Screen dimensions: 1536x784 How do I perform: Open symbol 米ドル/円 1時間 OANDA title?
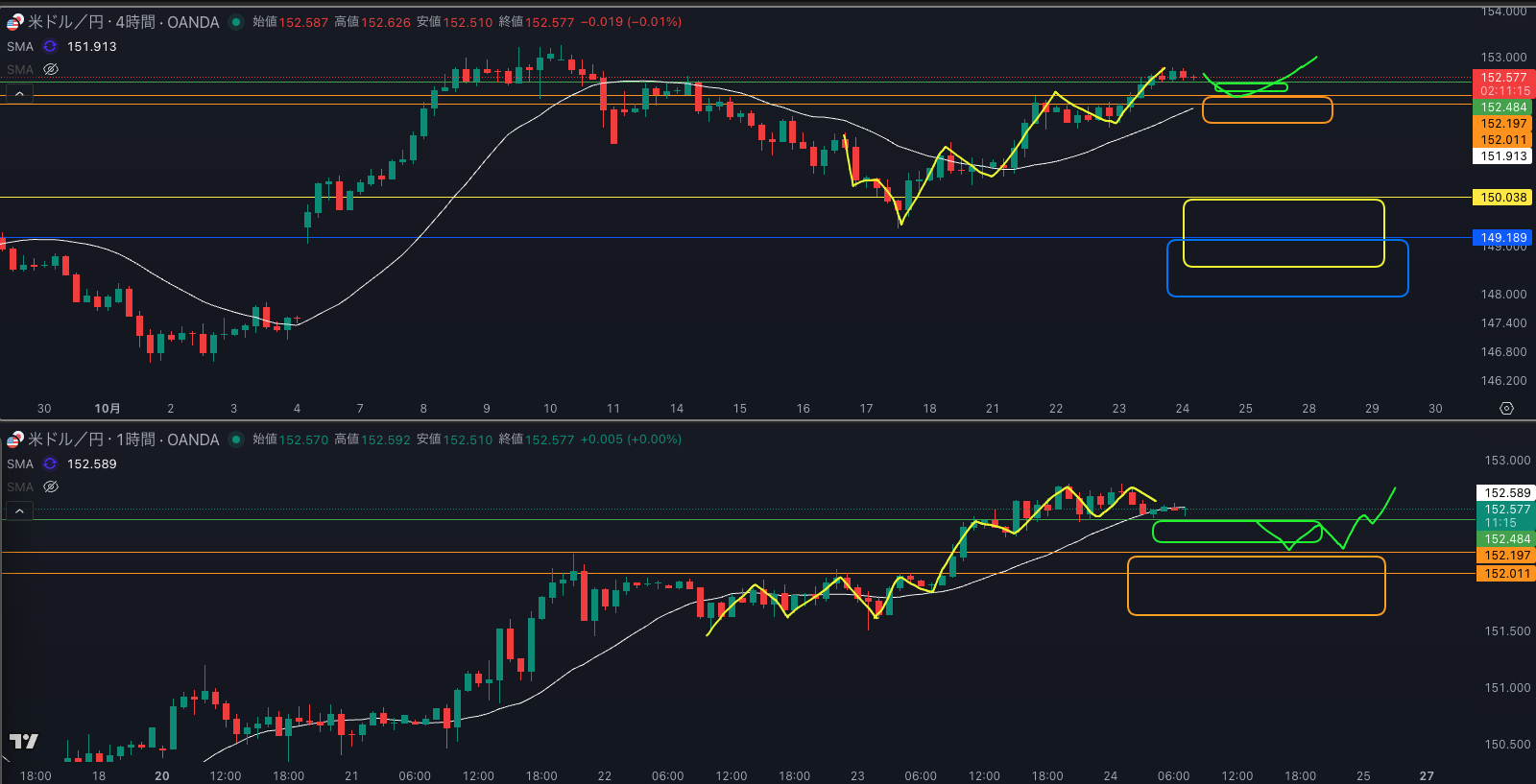click(123, 440)
